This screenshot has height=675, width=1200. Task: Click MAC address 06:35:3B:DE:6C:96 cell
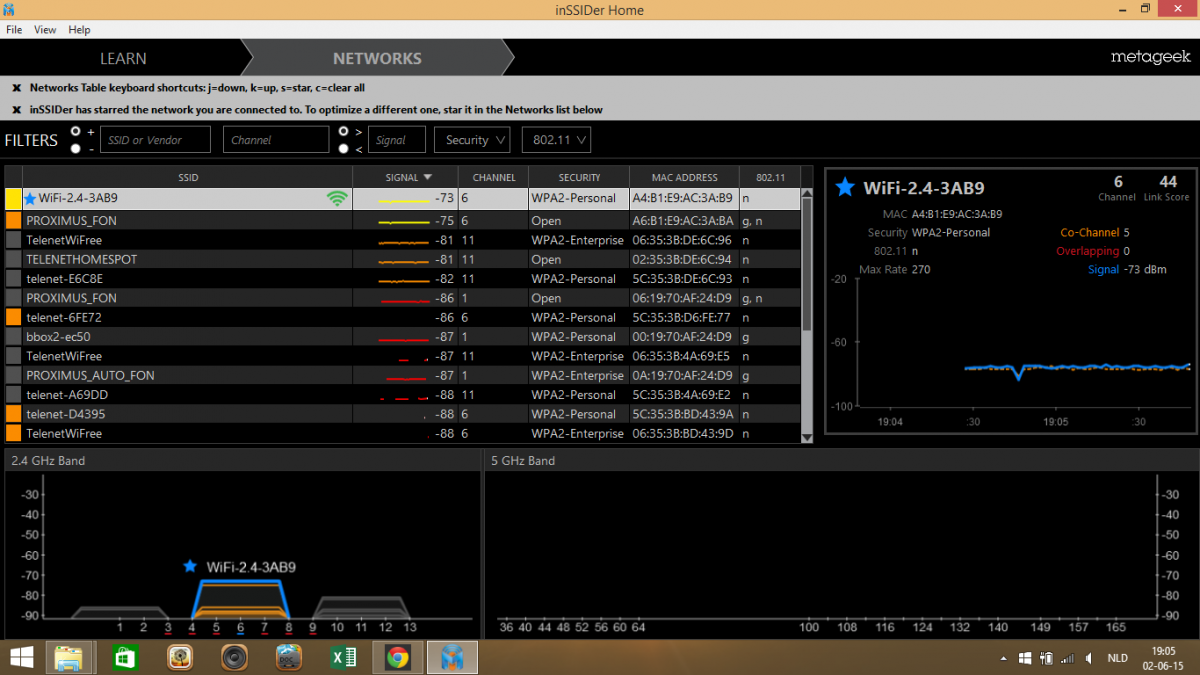point(682,240)
